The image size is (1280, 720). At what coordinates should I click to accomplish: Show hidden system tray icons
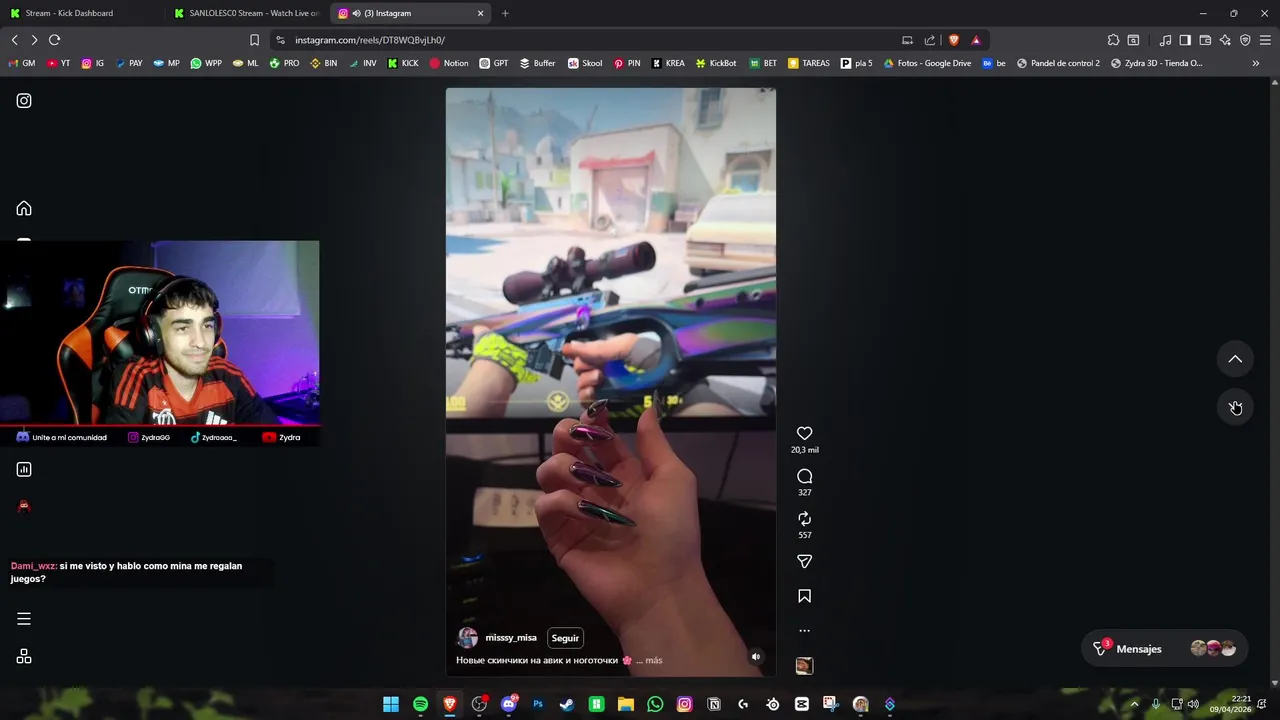(x=1134, y=704)
